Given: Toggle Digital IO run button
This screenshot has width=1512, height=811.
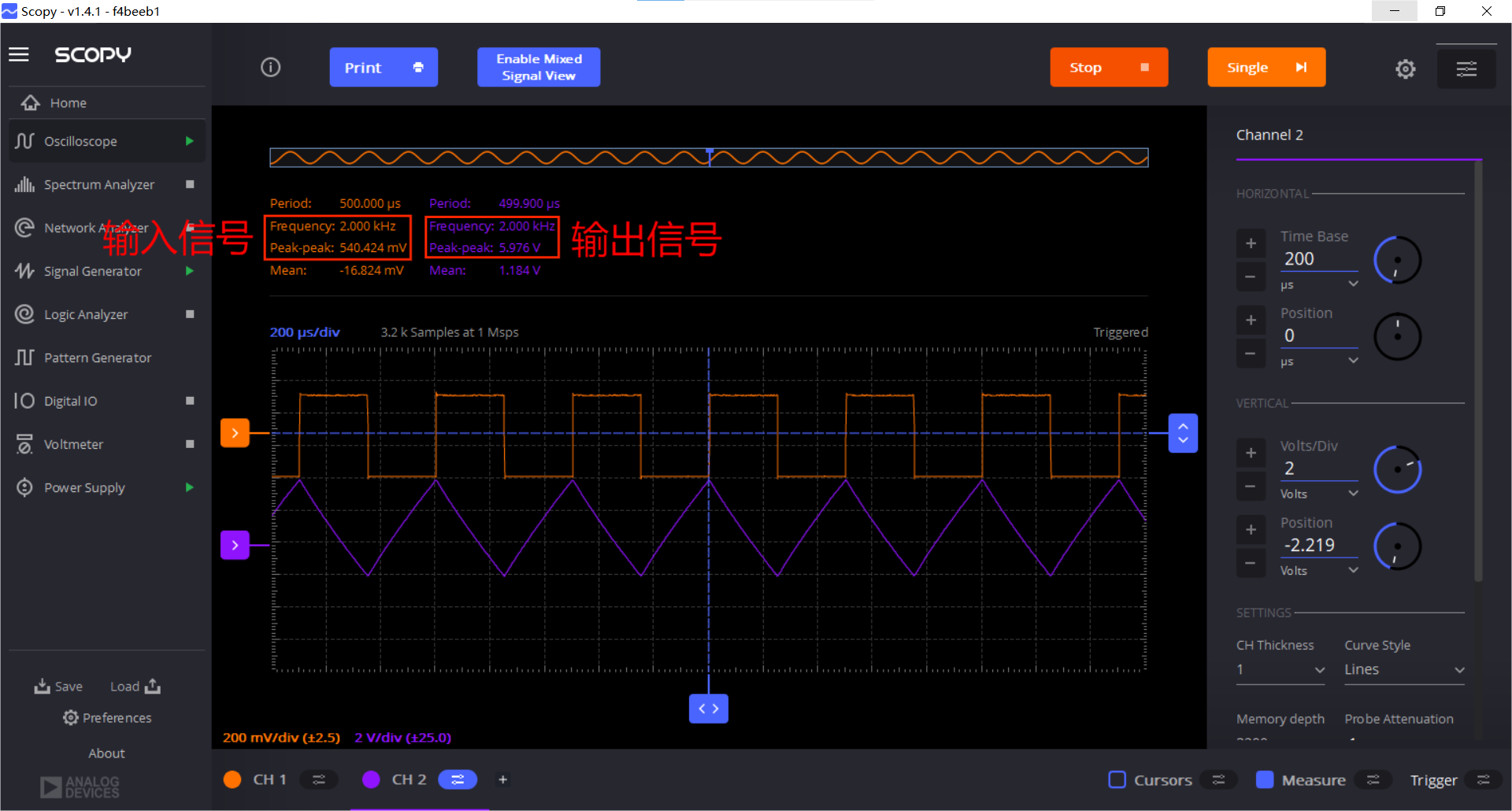Looking at the screenshot, I should coord(189,401).
